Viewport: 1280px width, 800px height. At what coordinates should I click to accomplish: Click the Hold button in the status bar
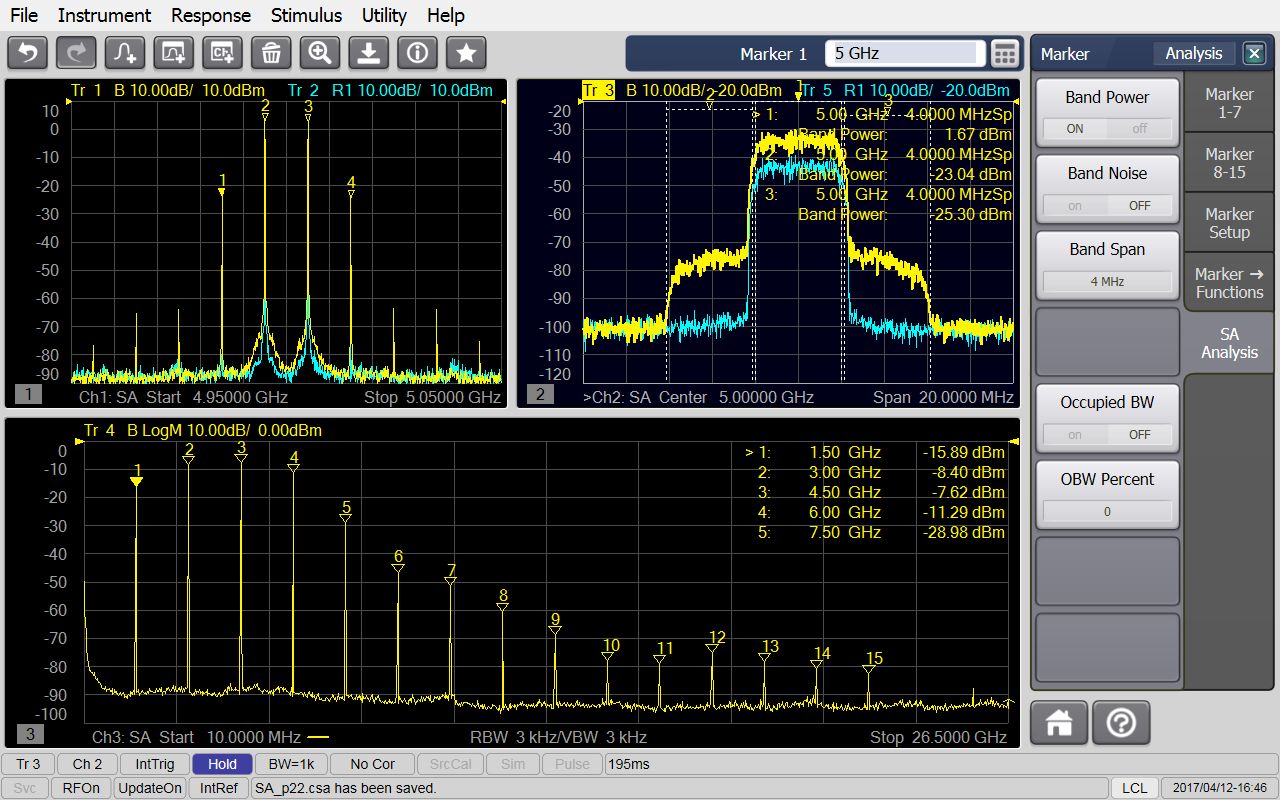point(222,763)
